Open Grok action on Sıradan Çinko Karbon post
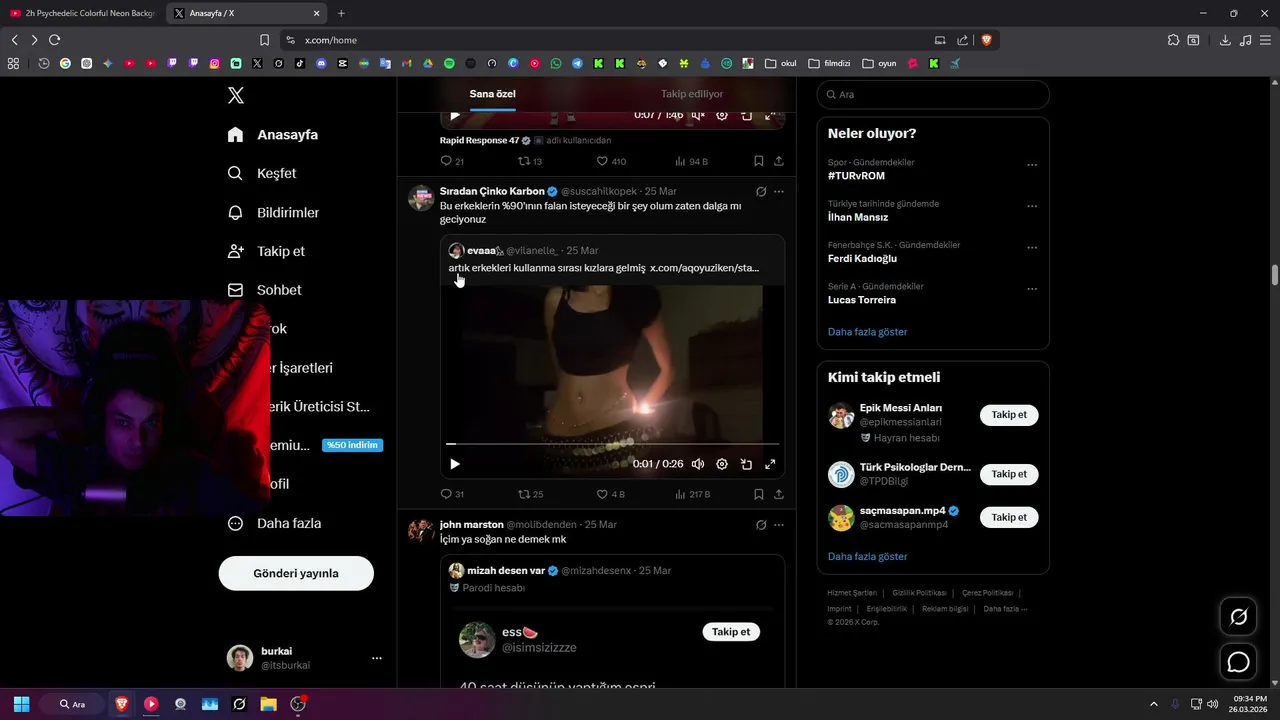This screenshot has height=720, width=1280. (x=761, y=191)
